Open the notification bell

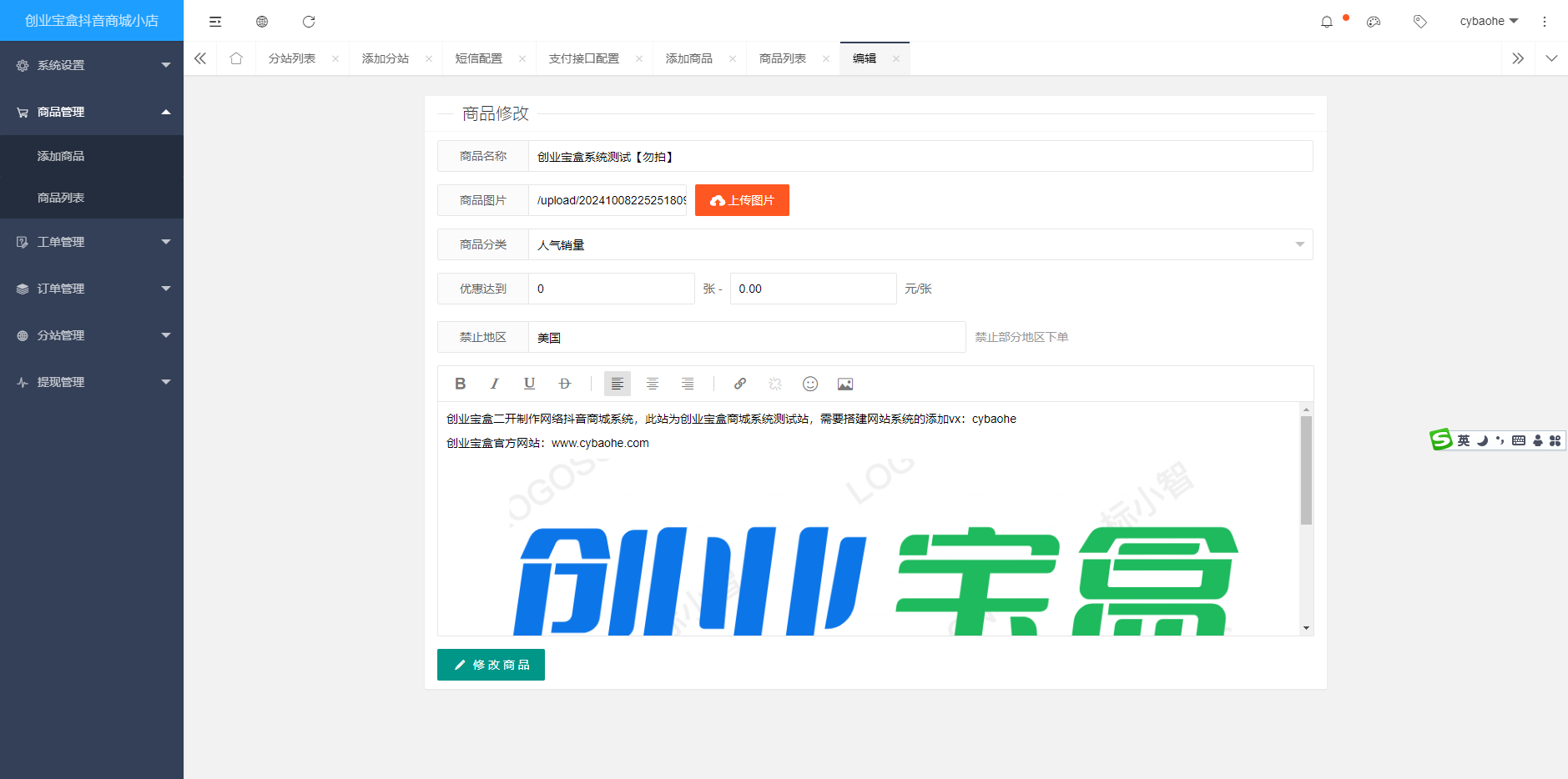point(1327,22)
